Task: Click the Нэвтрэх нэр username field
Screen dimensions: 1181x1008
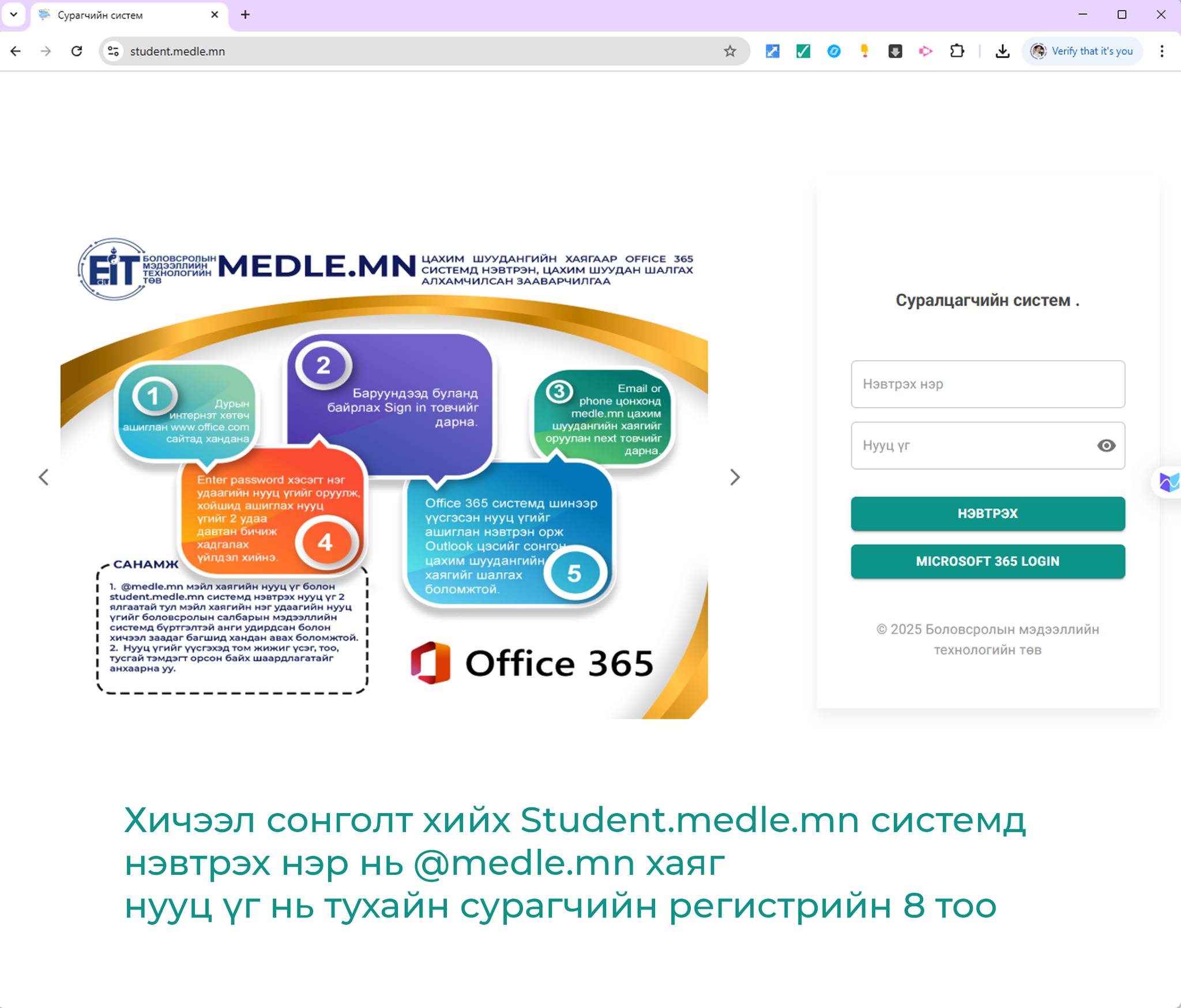Action: click(x=987, y=384)
